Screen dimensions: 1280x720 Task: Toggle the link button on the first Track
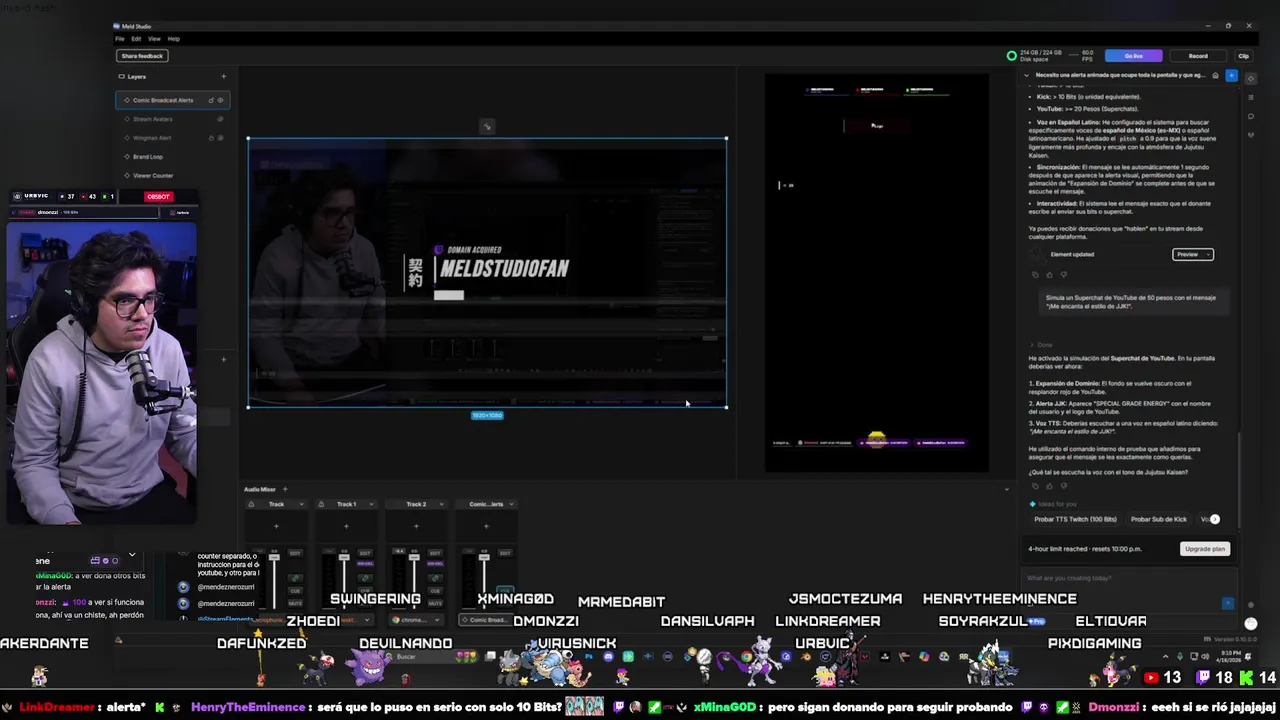295,578
